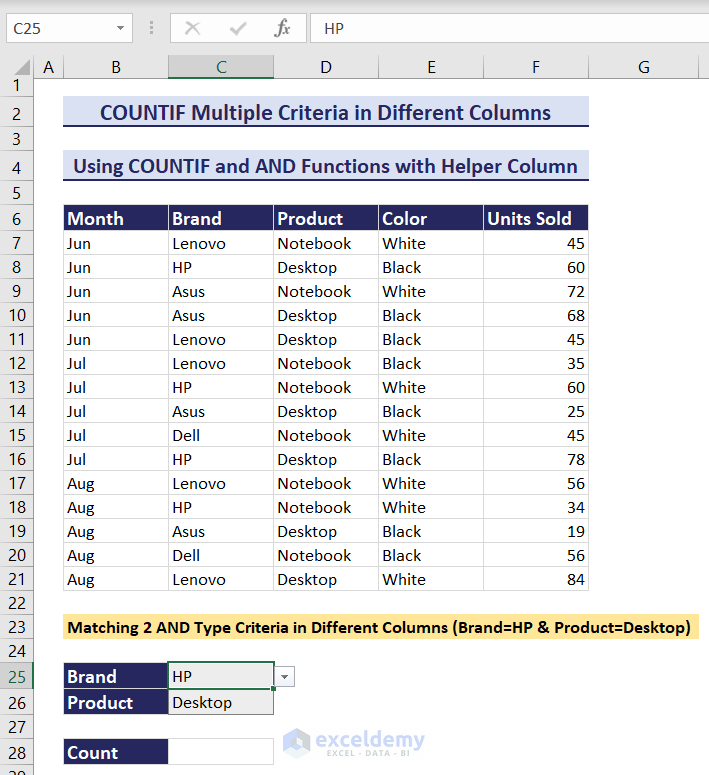709x775 pixels.
Task: Select the Dell cell in row 15
Action: pos(221,435)
